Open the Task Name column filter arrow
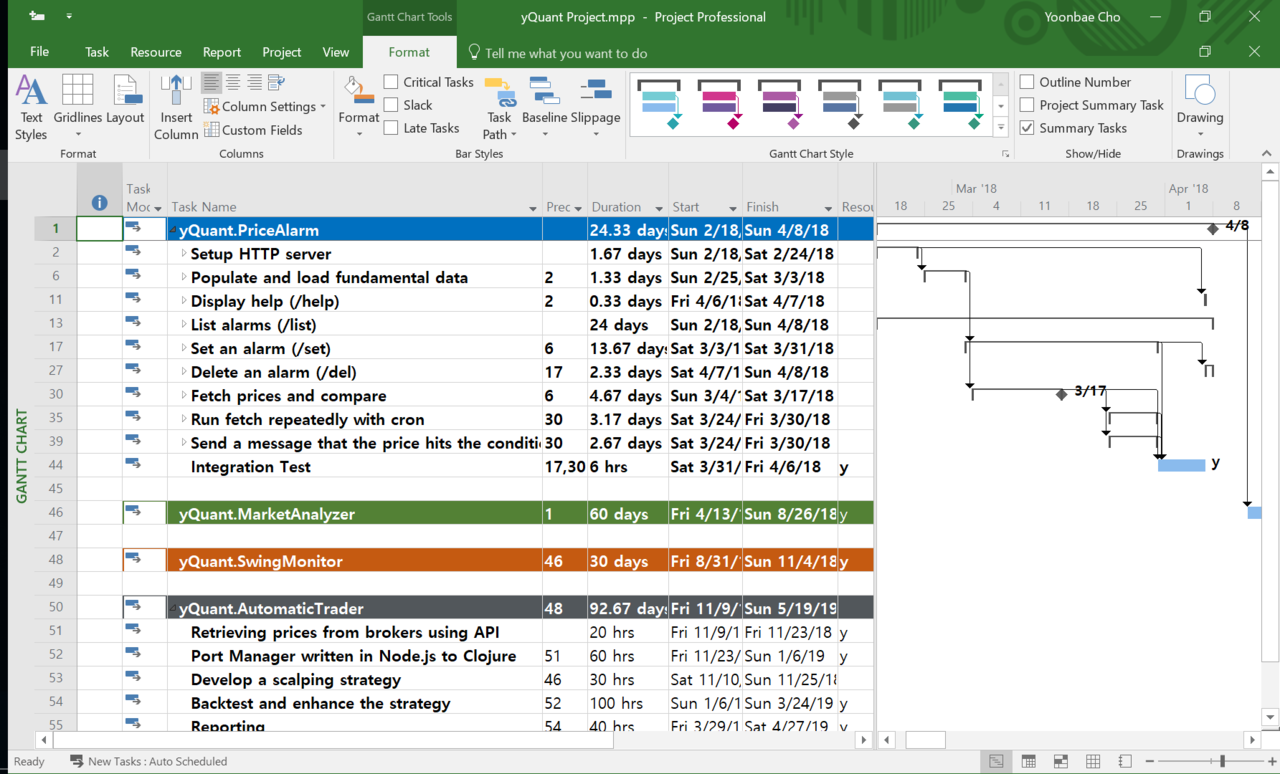Screen dimensions: 1280x774 (533, 208)
